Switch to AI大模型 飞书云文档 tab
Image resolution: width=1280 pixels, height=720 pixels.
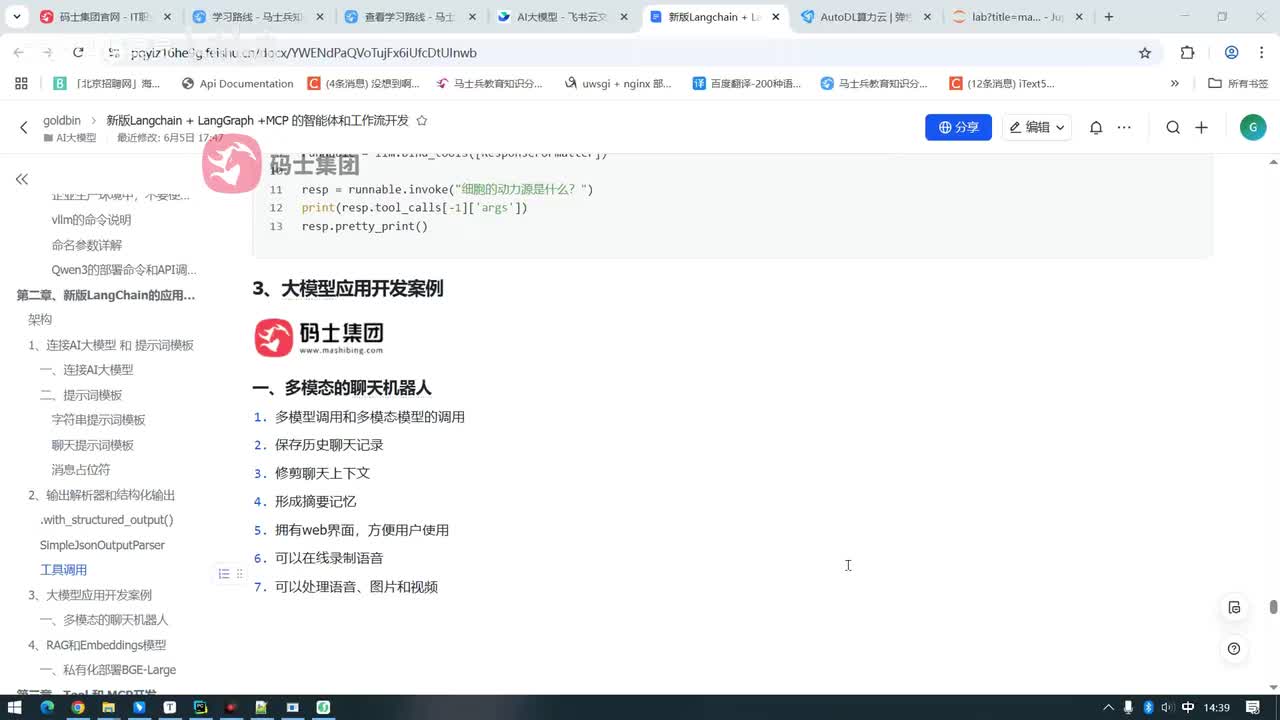point(563,17)
